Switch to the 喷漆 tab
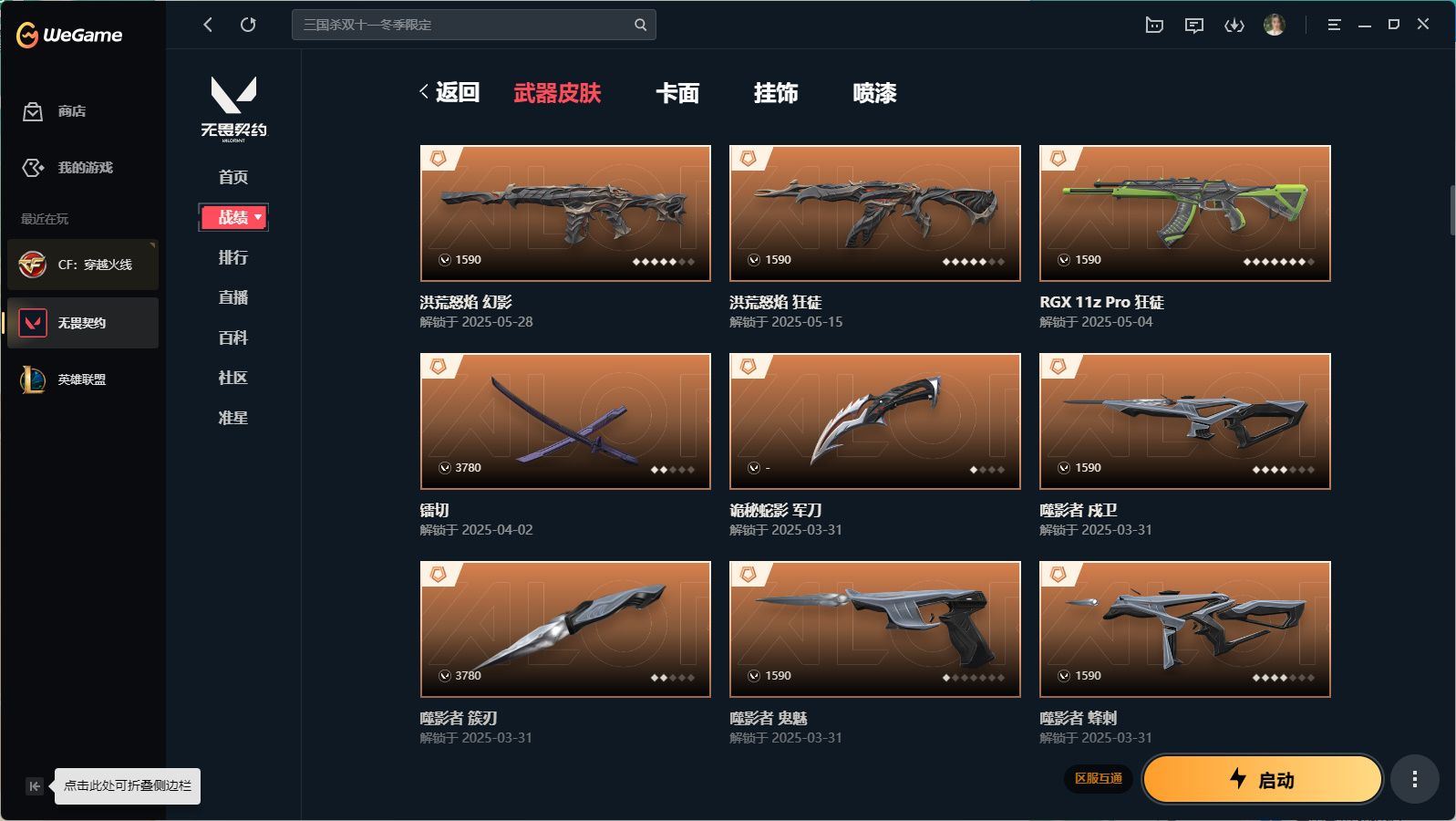This screenshot has height=821, width=1456. (x=874, y=93)
